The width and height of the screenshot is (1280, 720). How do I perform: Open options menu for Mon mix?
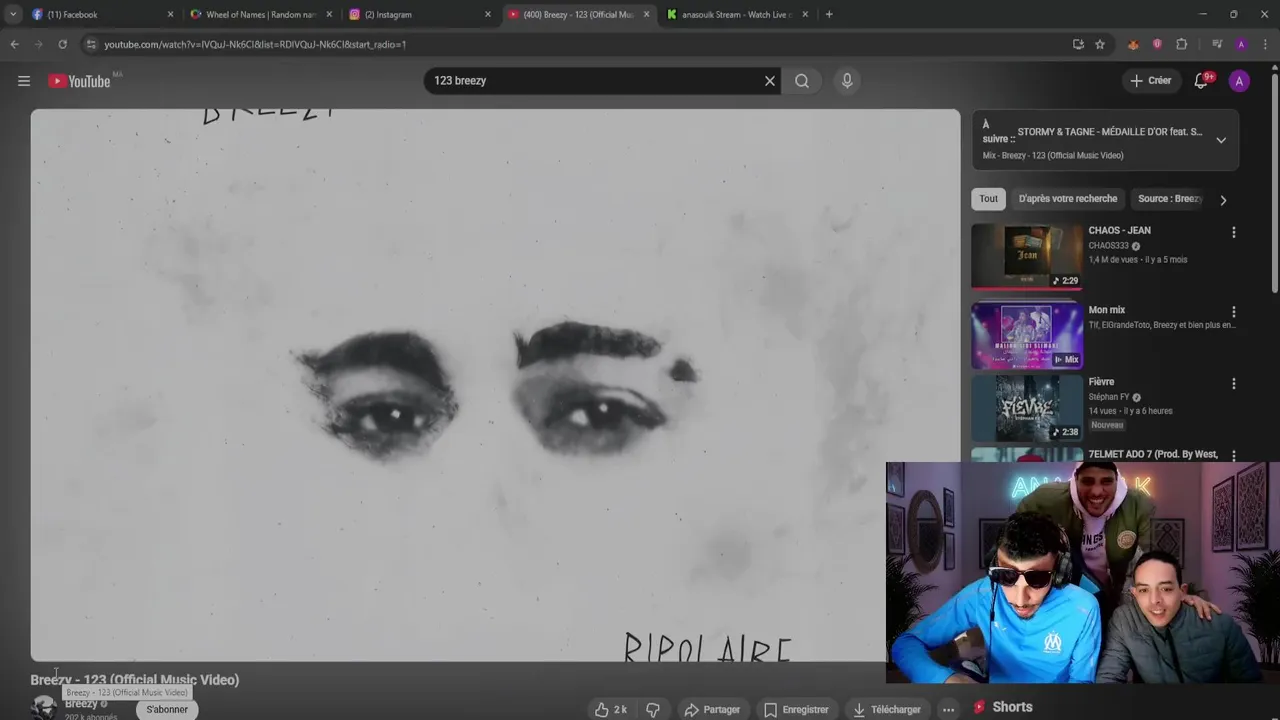(1233, 312)
